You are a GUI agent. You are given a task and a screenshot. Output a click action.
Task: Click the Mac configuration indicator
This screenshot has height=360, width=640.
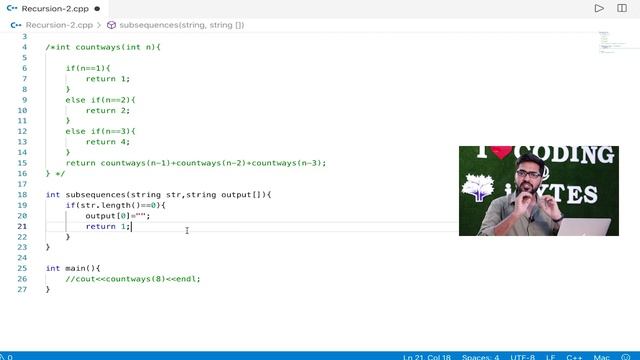coord(601,357)
